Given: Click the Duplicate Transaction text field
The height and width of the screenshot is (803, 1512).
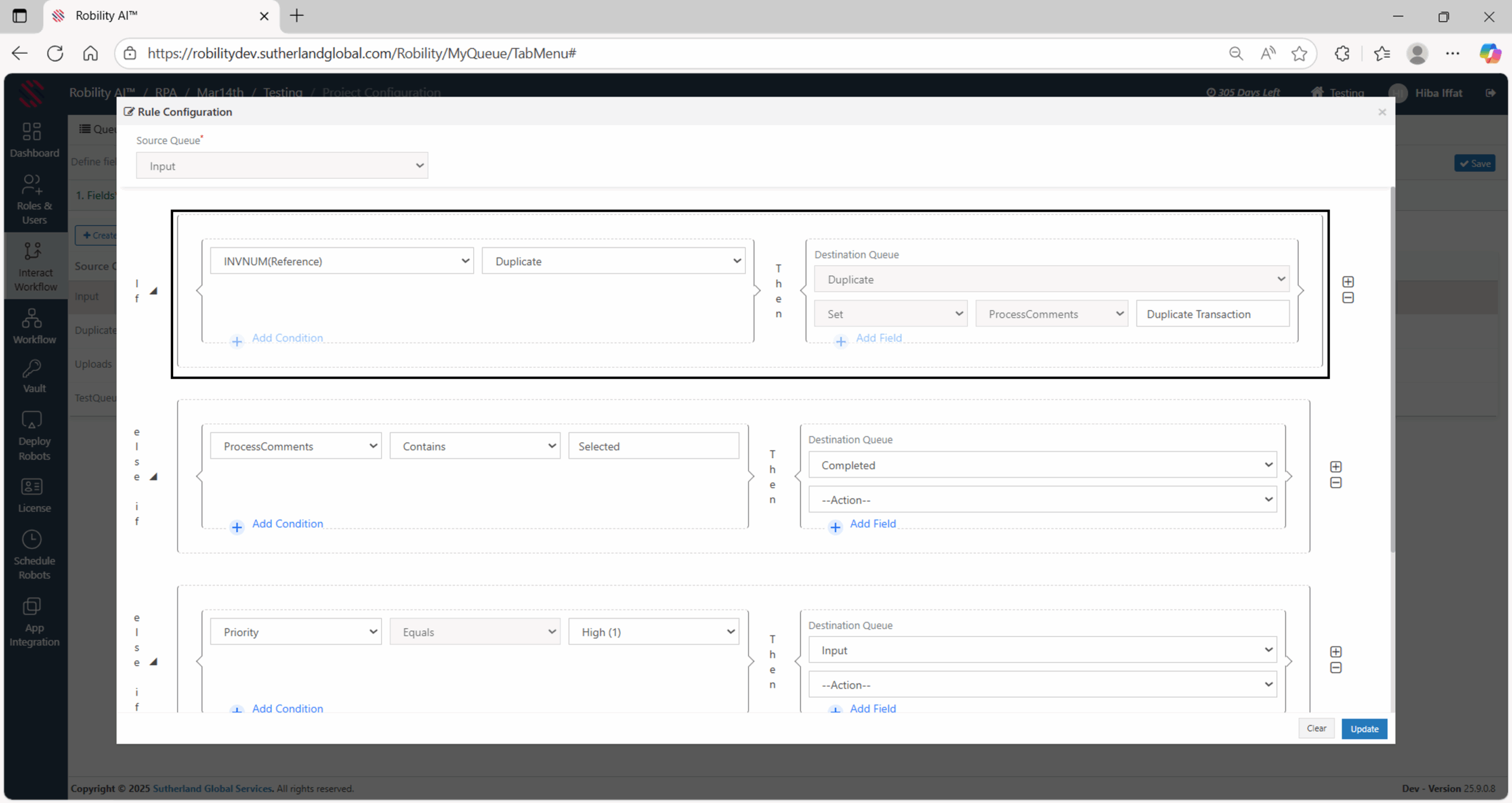Looking at the screenshot, I should (1212, 314).
